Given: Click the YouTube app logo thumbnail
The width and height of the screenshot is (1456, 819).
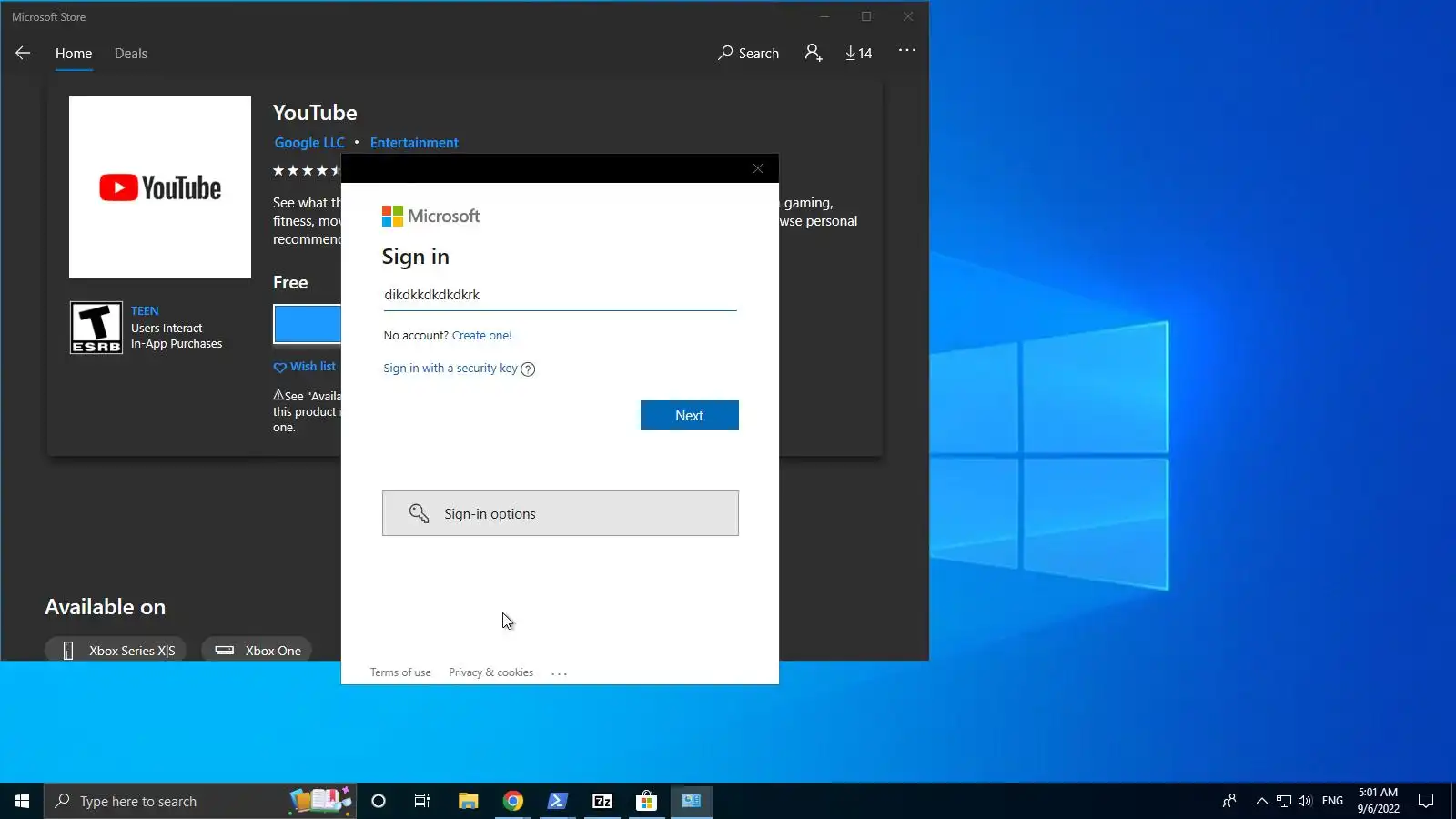Looking at the screenshot, I should [160, 187].
